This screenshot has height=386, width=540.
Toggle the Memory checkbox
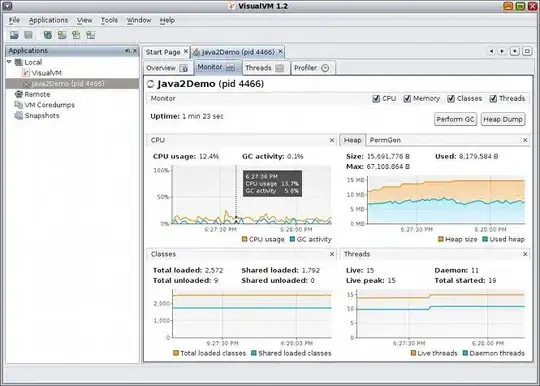point(407,99)
